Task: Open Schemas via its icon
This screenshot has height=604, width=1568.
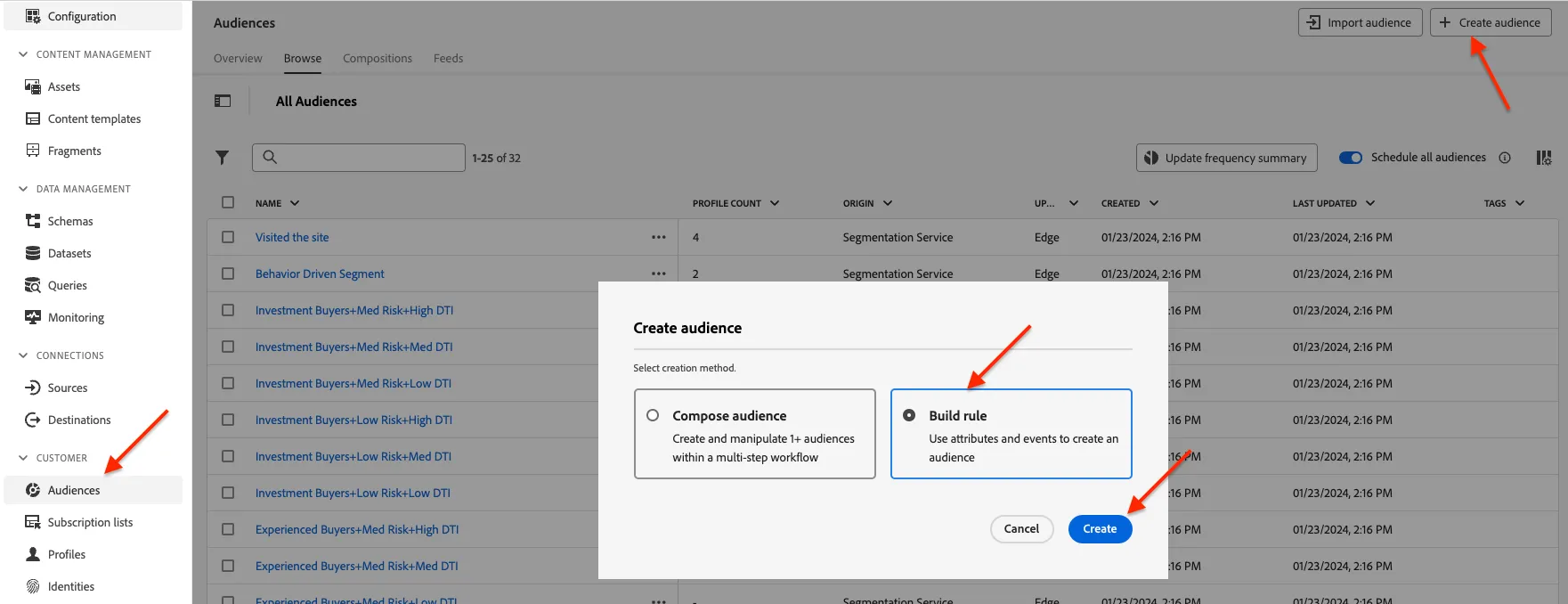Action: 33,221
